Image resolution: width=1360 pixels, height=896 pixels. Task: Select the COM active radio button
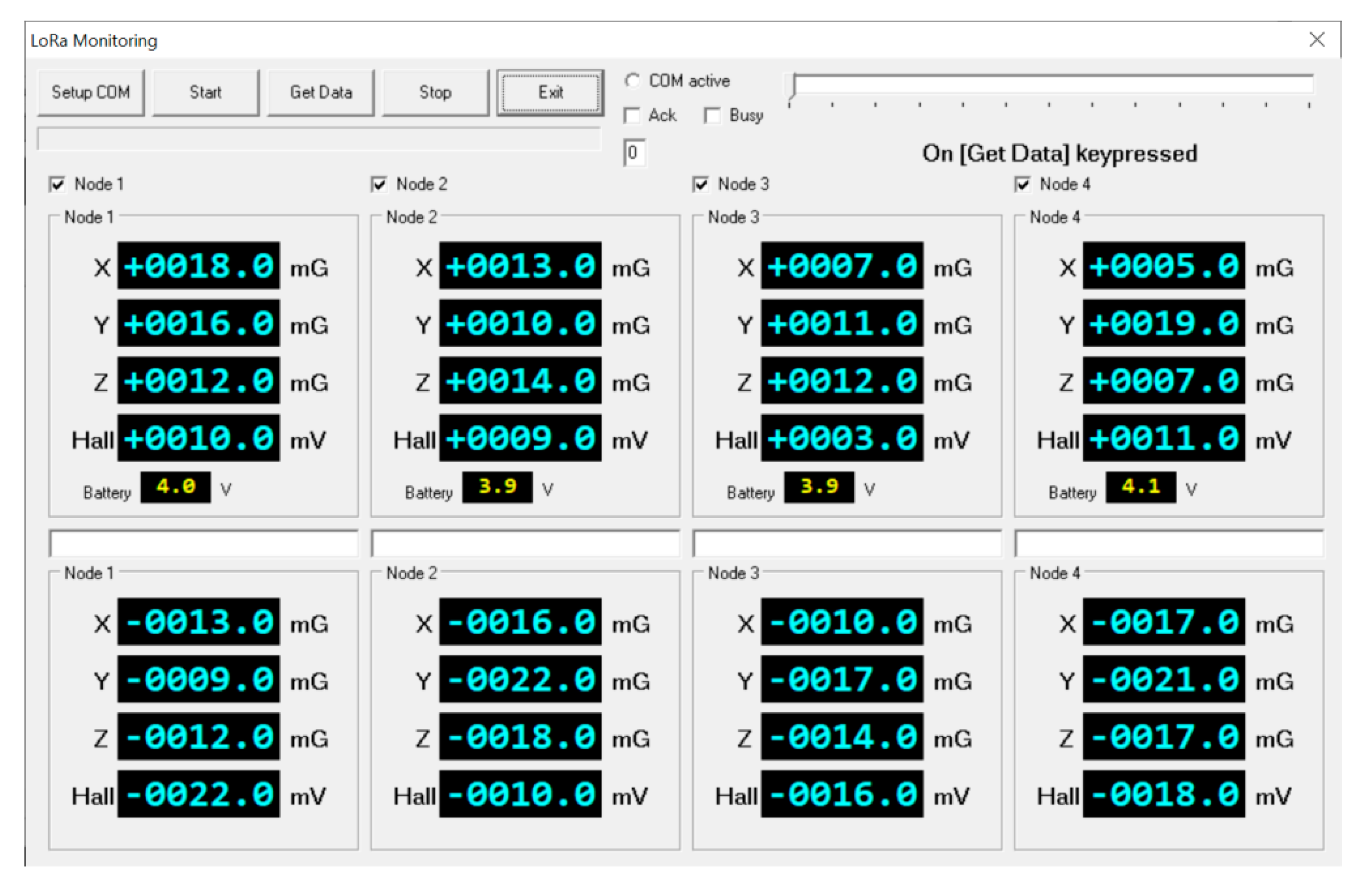click(x=632, y=81)
